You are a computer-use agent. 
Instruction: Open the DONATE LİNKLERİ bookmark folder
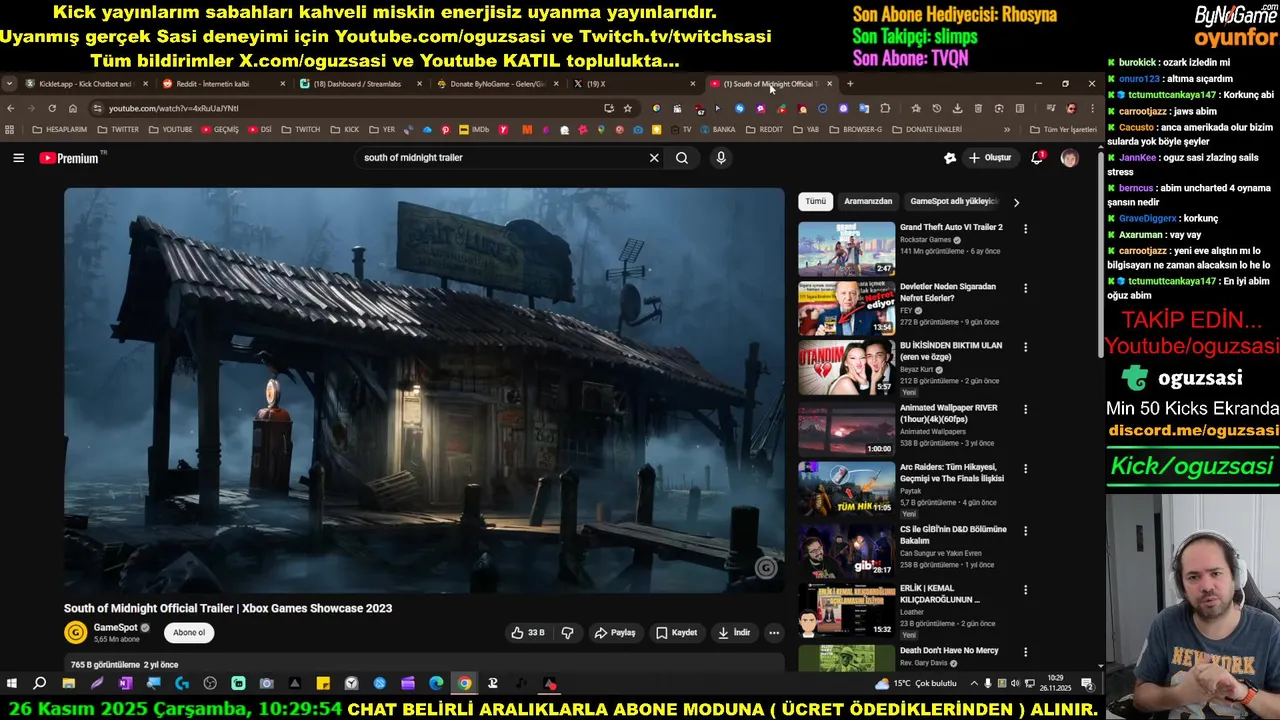pos(926,130)
